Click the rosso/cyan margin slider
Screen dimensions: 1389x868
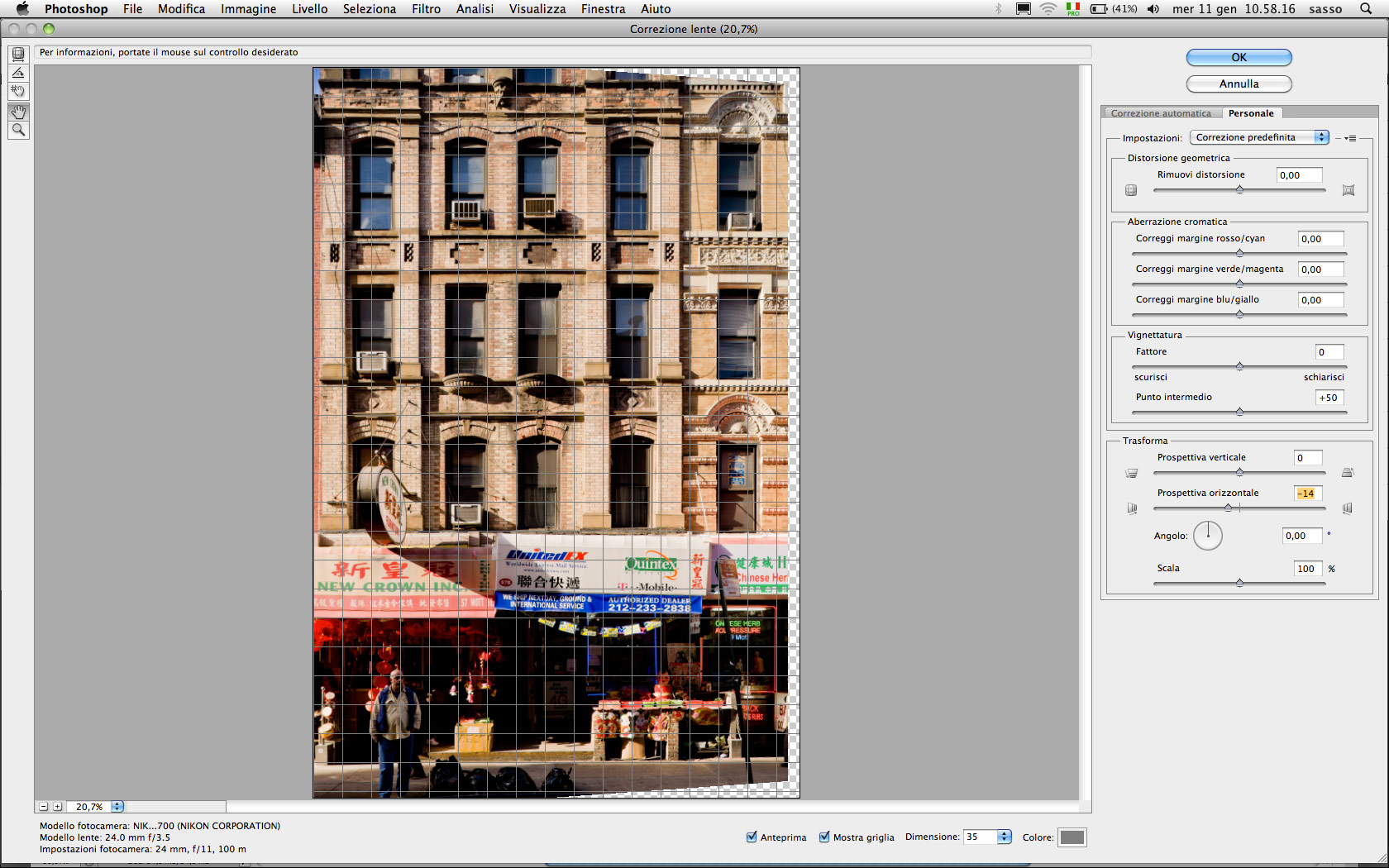(x=1239, y=254)
